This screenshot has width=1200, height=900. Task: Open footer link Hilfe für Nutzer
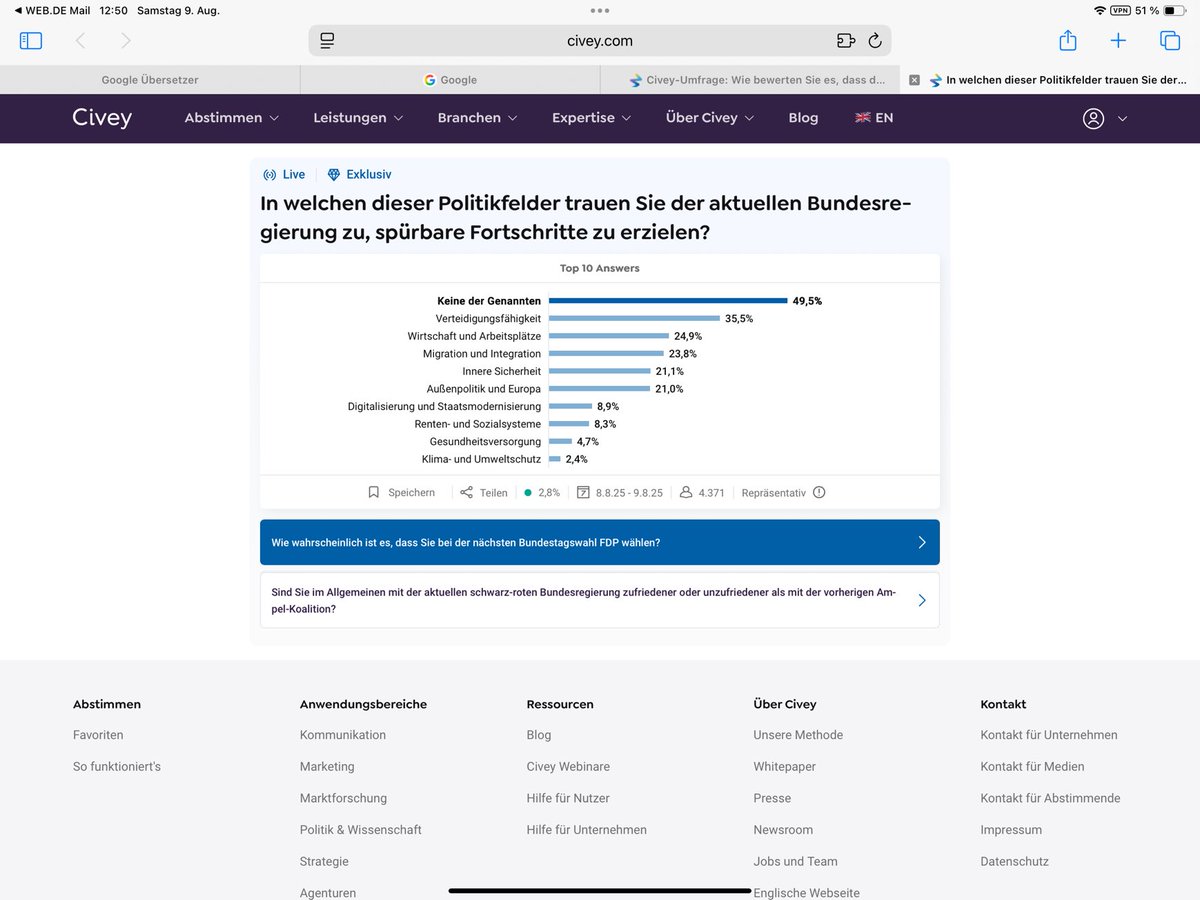click(568, 798)
